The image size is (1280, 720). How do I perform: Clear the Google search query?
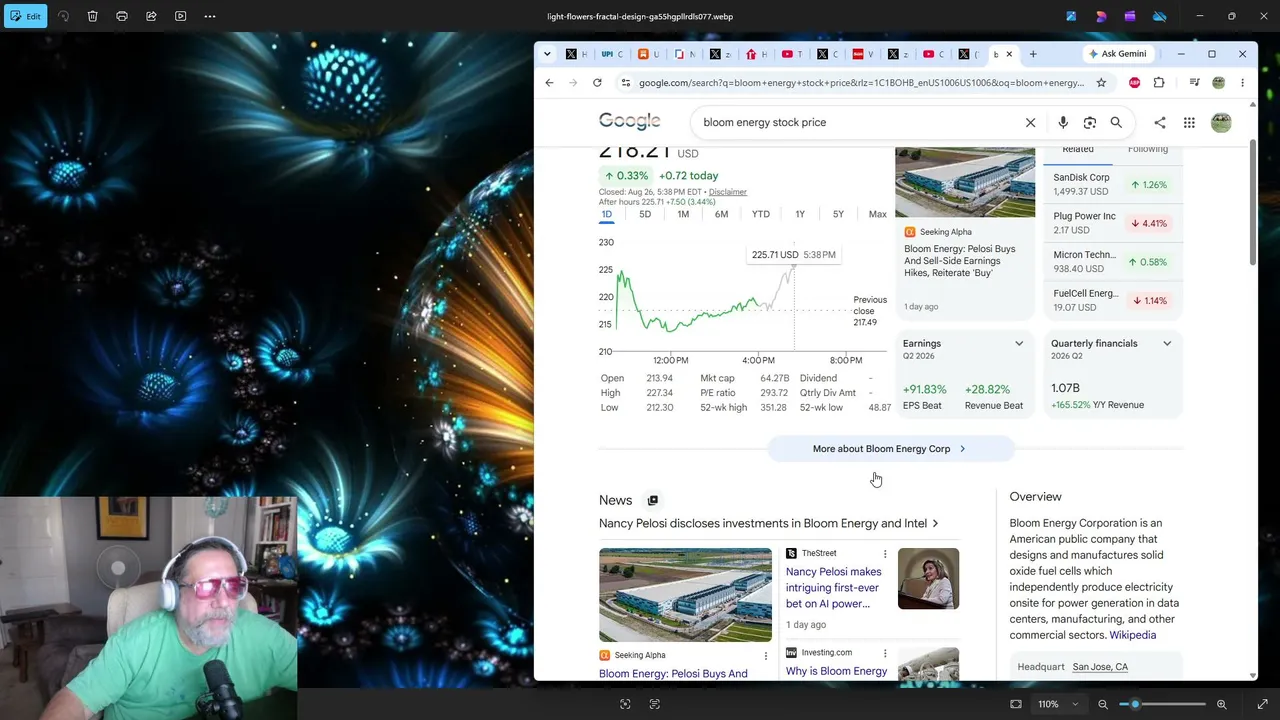click(1030, 122)
